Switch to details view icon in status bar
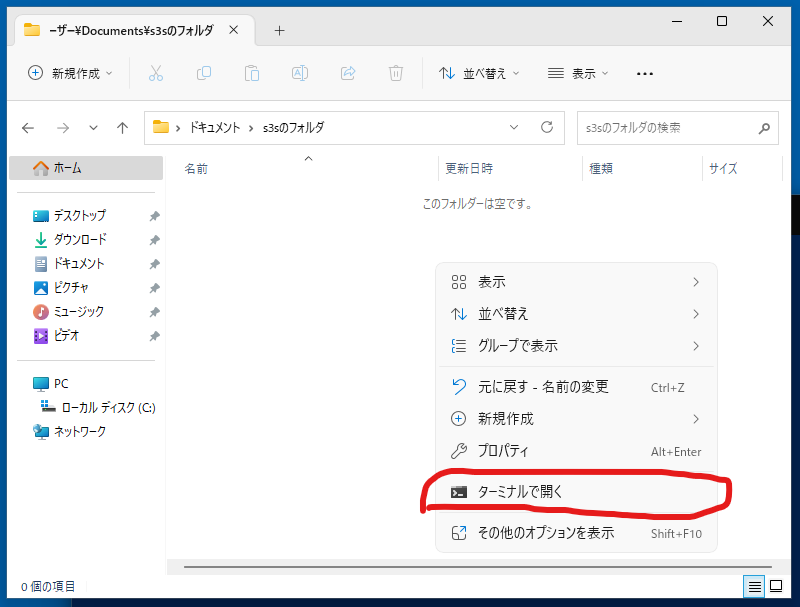 coord(754,587)
